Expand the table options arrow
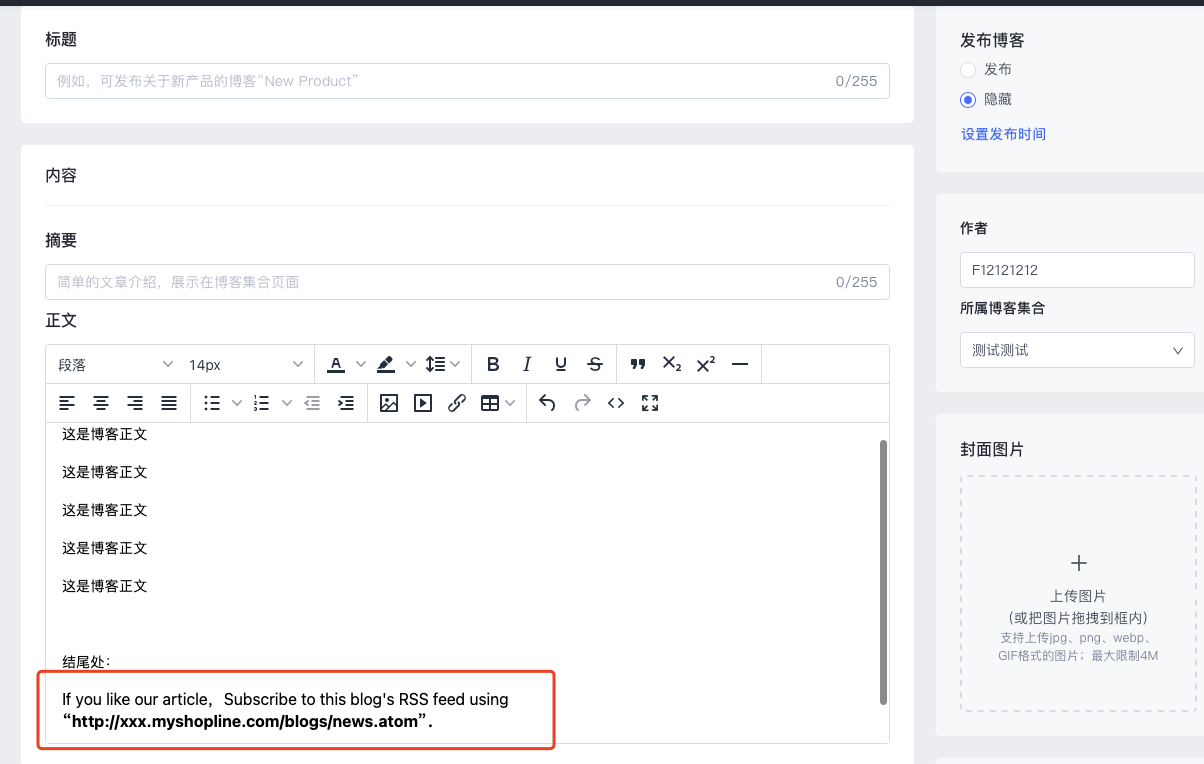The height and width of the screenshot is (764, 1204). pos(510,403)
